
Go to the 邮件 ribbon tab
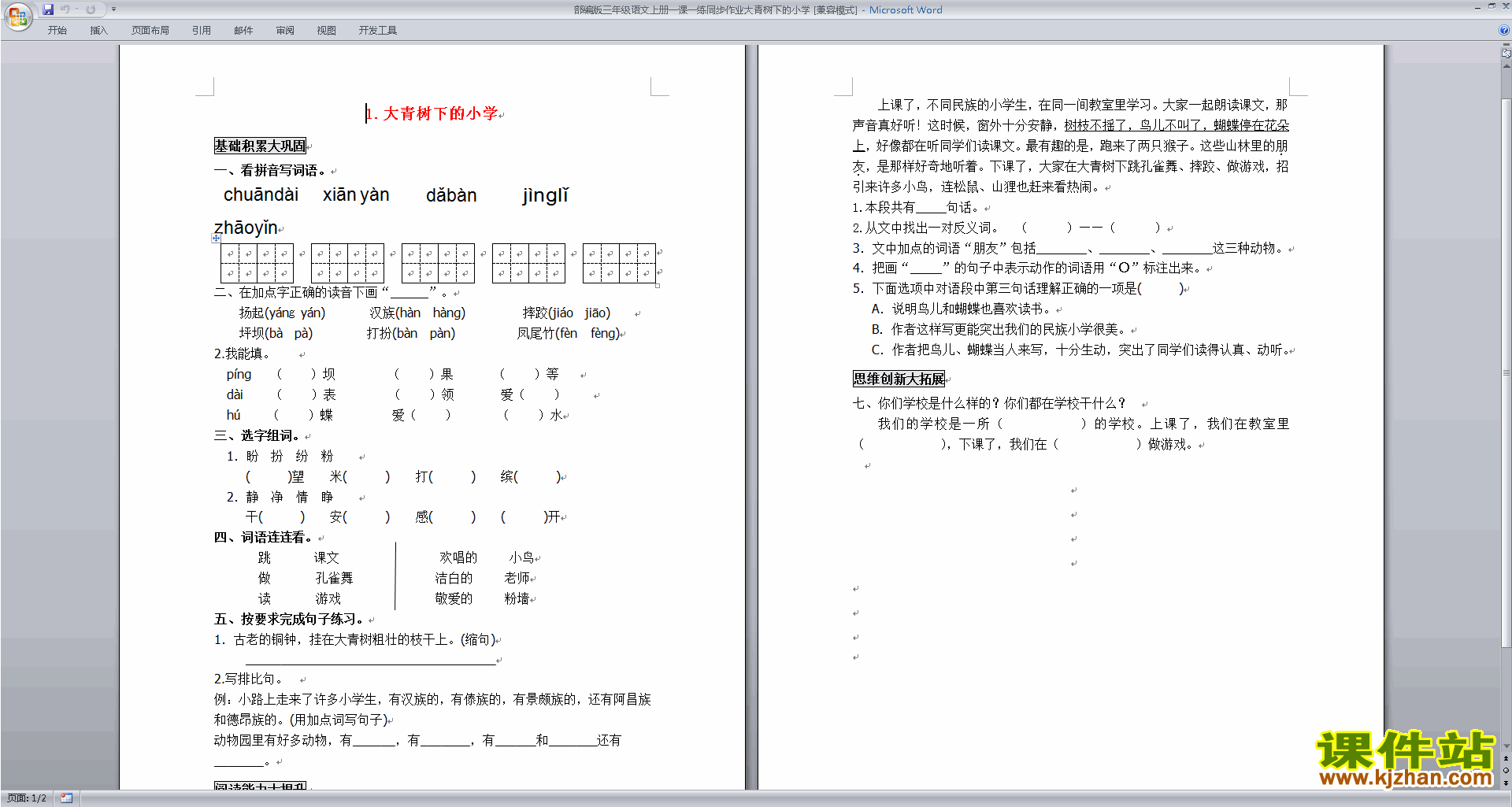[243, 30]
